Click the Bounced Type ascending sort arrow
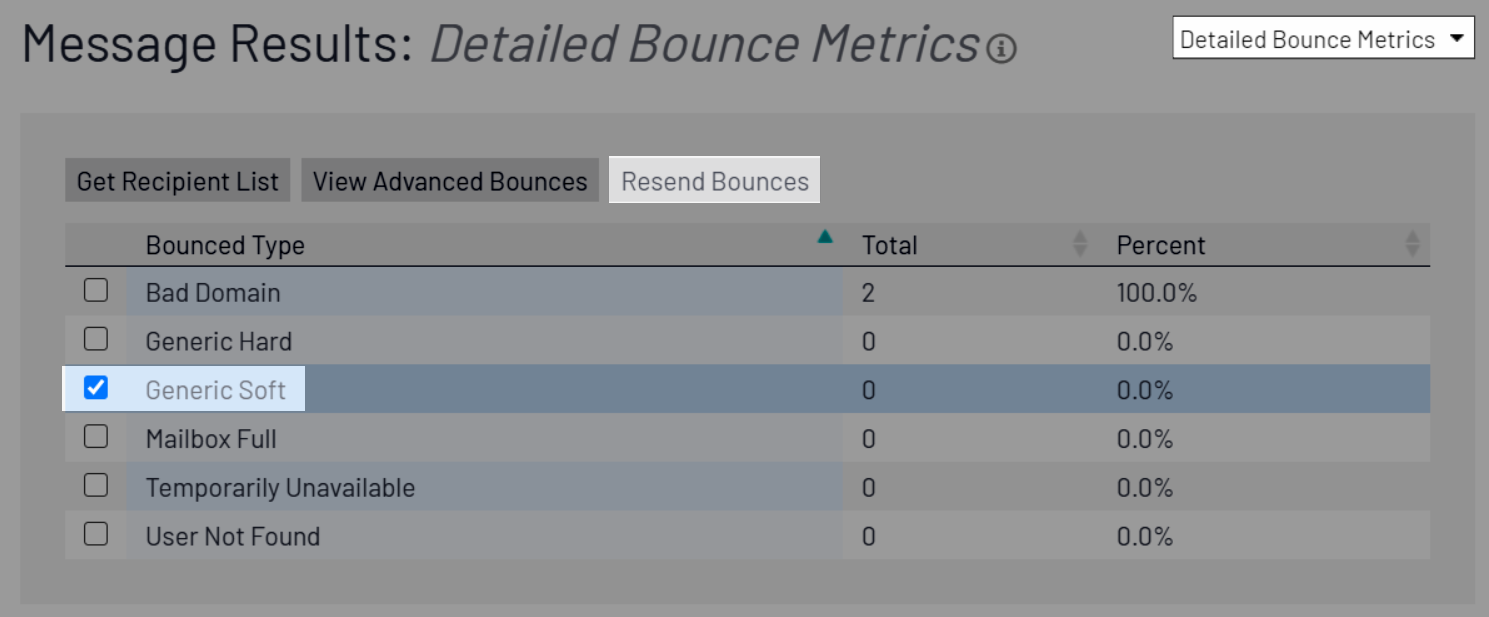The height and width of the screenshot is (617, 1489). 824,238
